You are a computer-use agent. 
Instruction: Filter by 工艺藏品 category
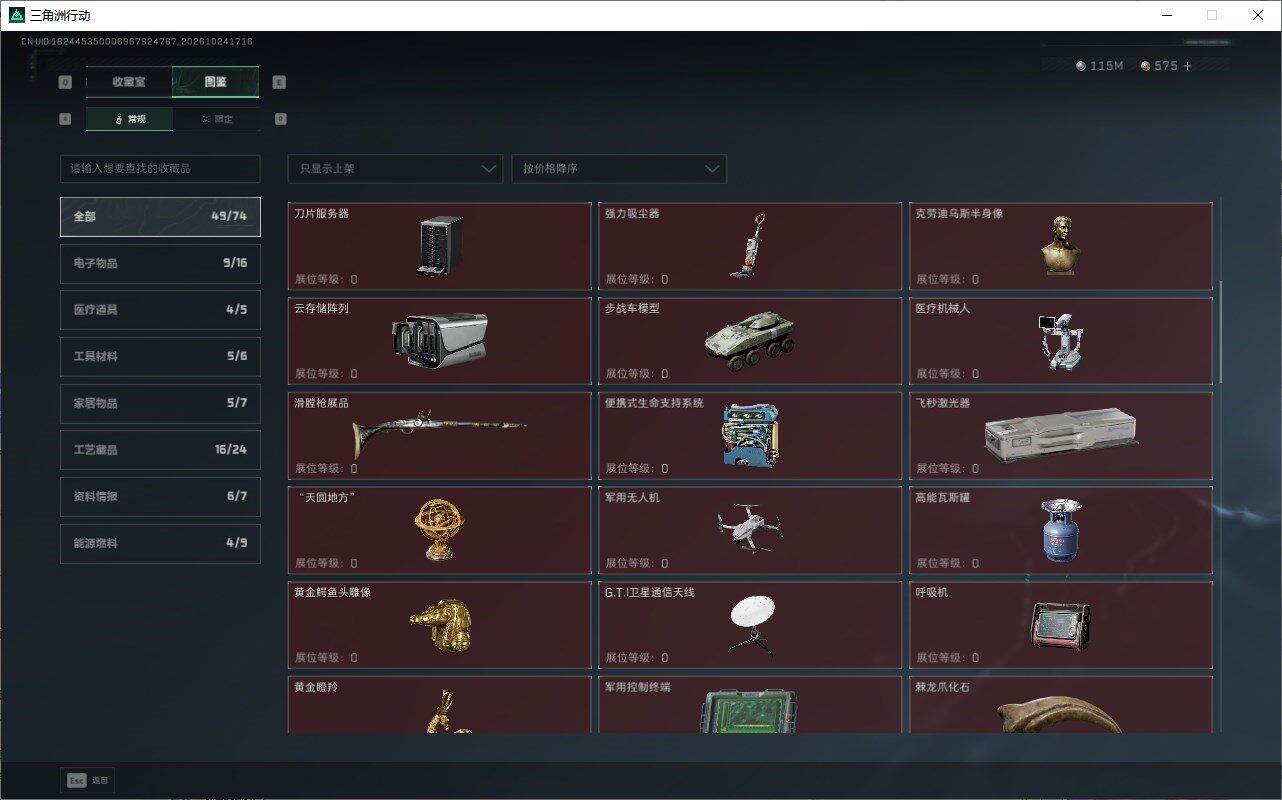[x=160, y=450]
